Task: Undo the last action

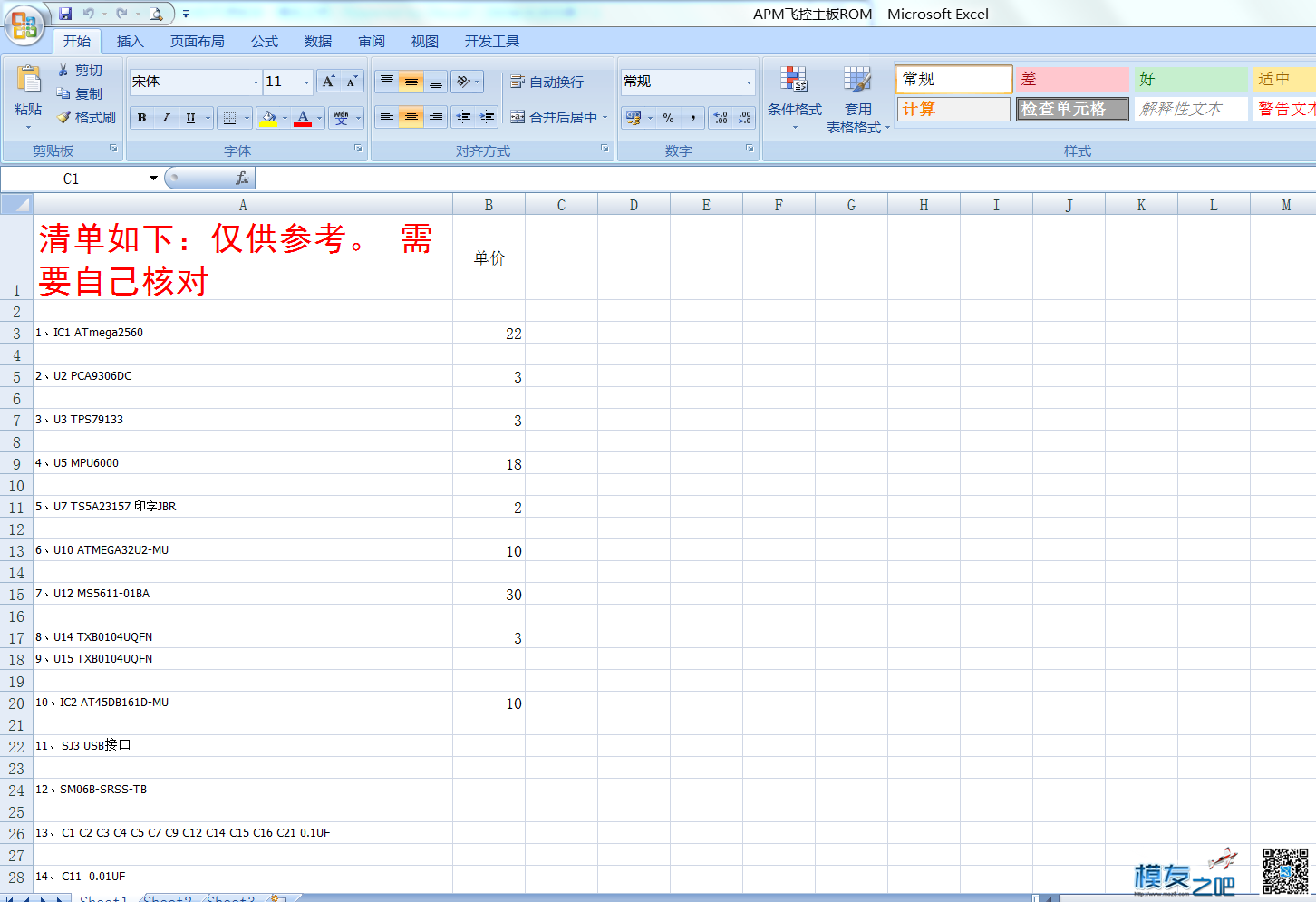Action: [x=89, y=14]
